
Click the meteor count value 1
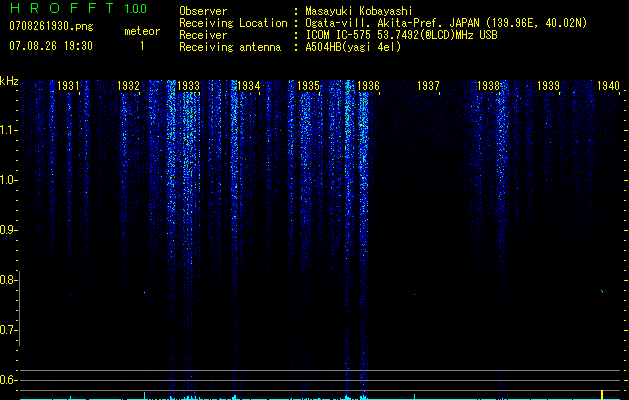tap(142, 46)
